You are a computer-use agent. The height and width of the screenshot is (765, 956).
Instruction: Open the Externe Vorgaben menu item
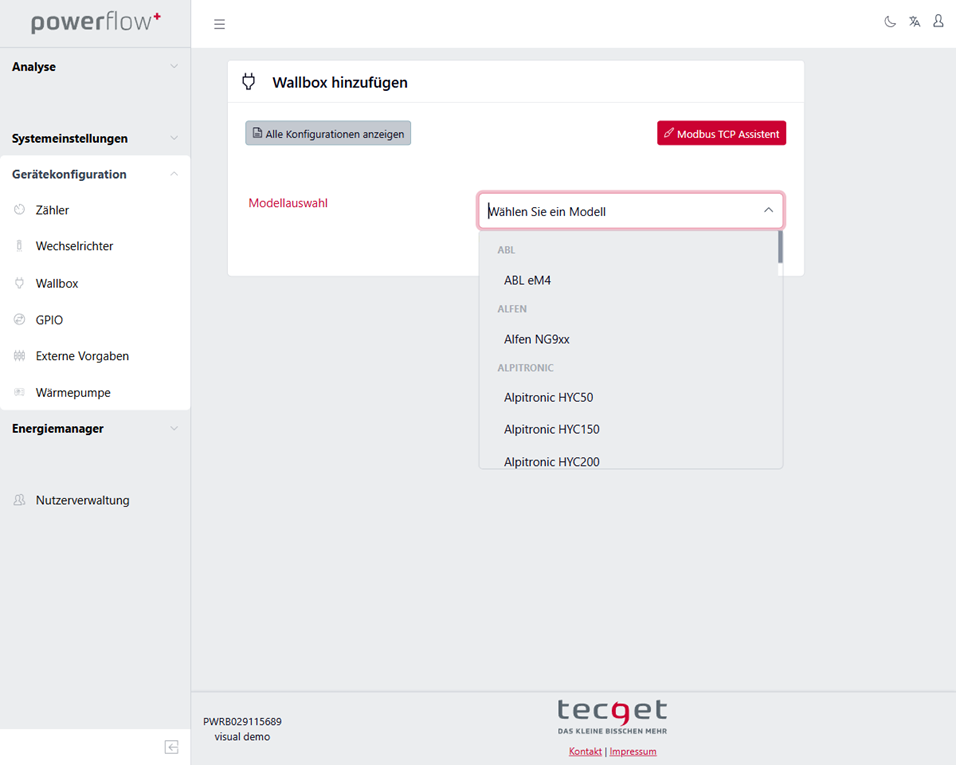pyautogui.click(x=95, y=355)
